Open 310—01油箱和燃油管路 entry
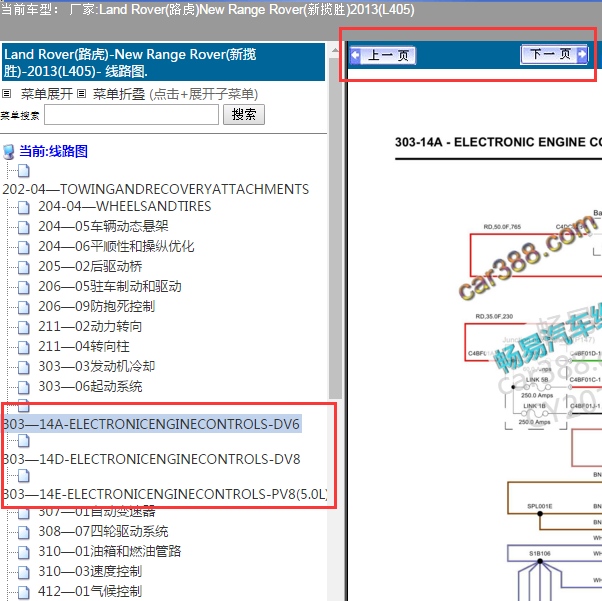Viewport: 602px width, 601px height. [109, 551]
